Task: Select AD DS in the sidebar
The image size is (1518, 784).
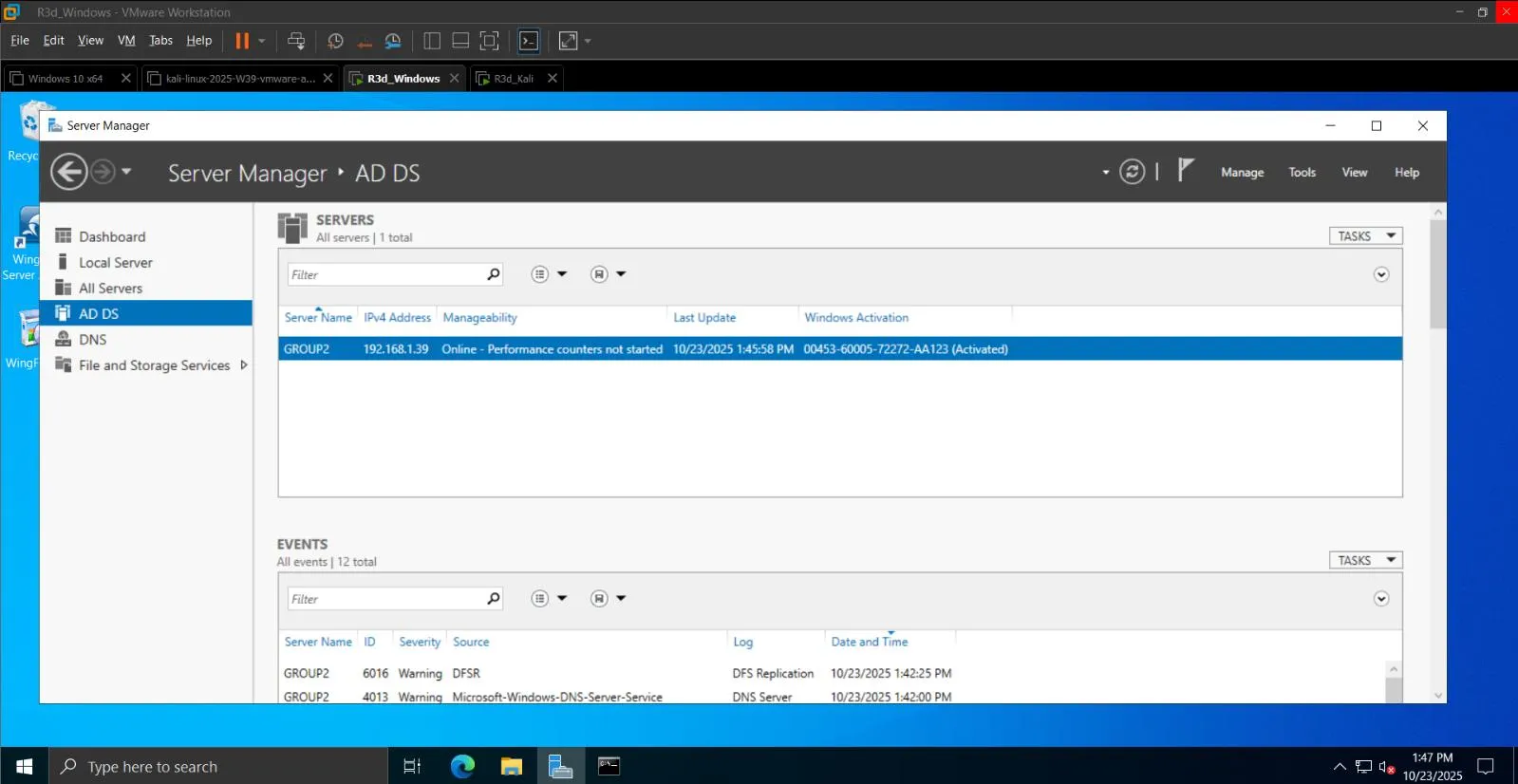Action: (146, 313)
